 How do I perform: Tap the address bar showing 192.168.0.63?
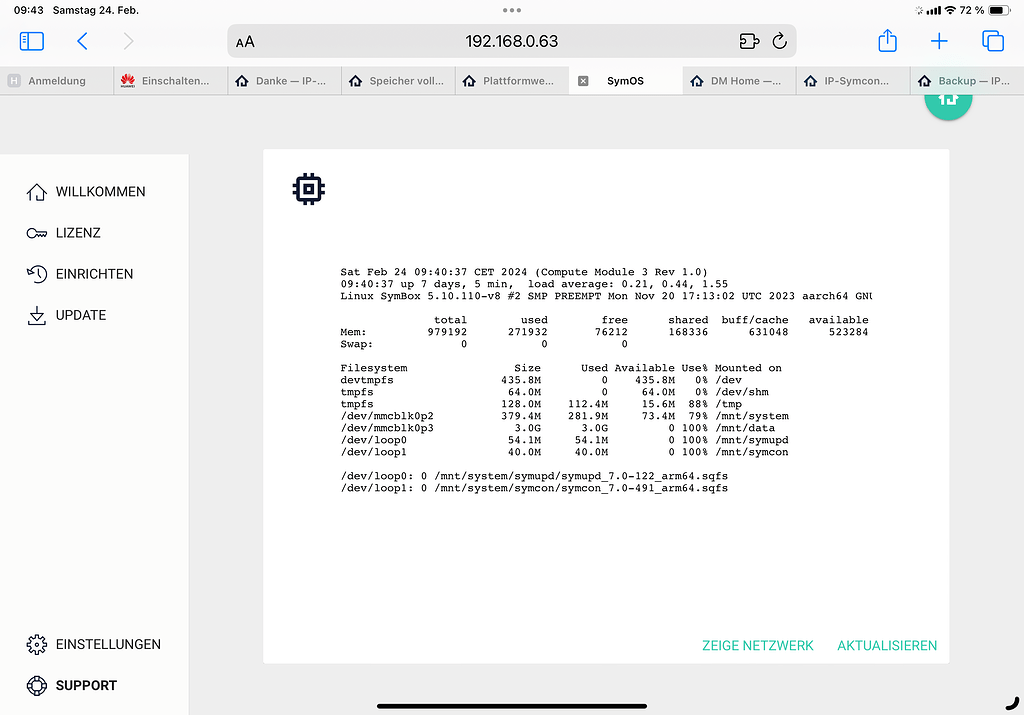click(x=511, y=41)
